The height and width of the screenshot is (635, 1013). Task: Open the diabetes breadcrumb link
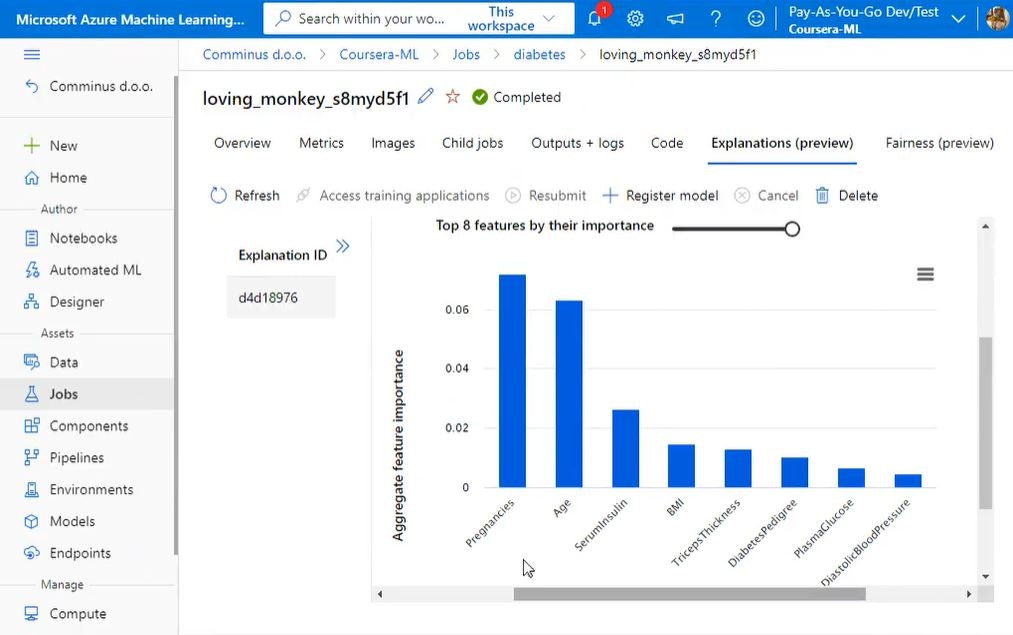click(x=539, y=54)
